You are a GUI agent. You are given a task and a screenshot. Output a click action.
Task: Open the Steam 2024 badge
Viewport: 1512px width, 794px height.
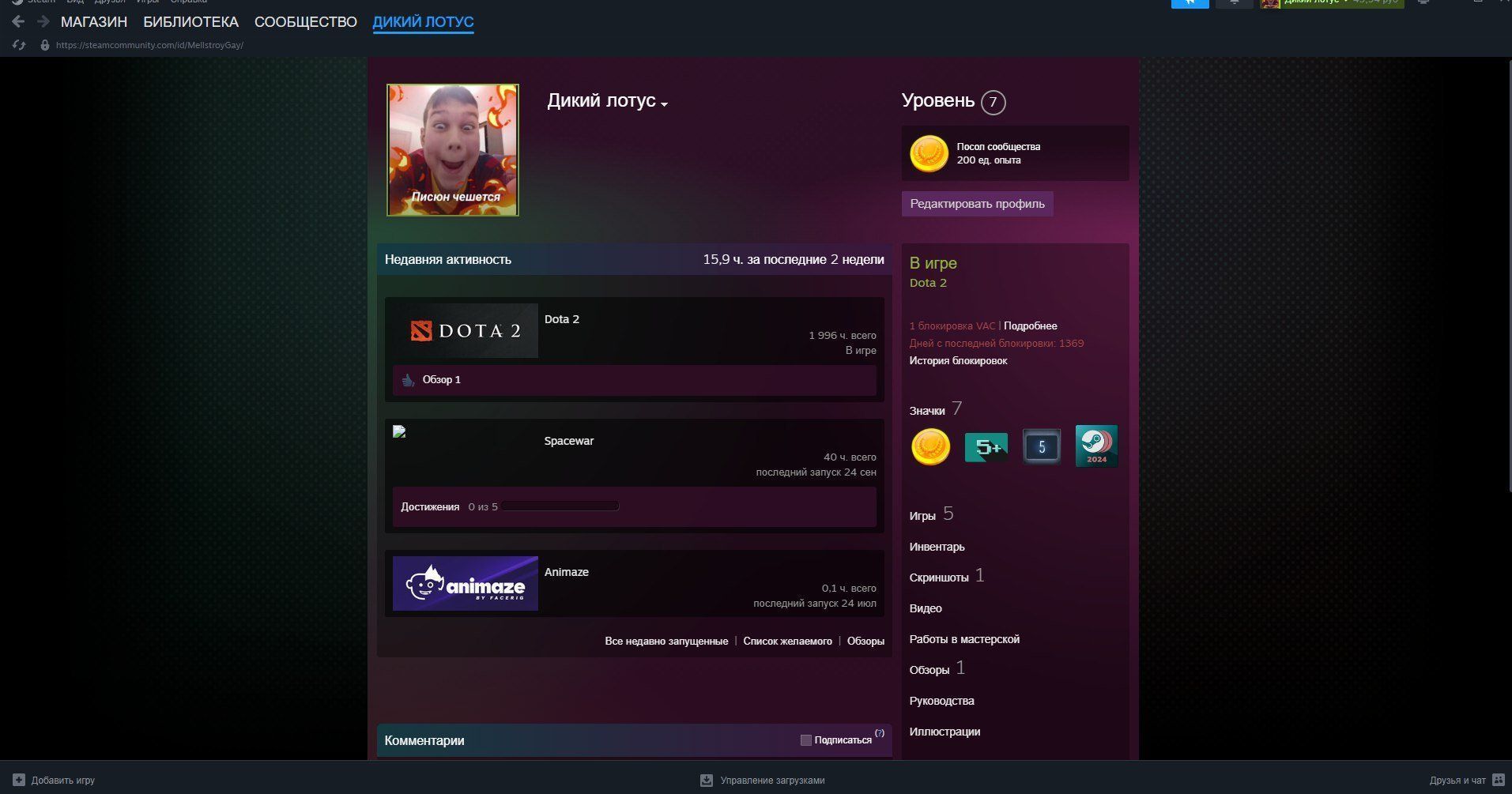1096,446
